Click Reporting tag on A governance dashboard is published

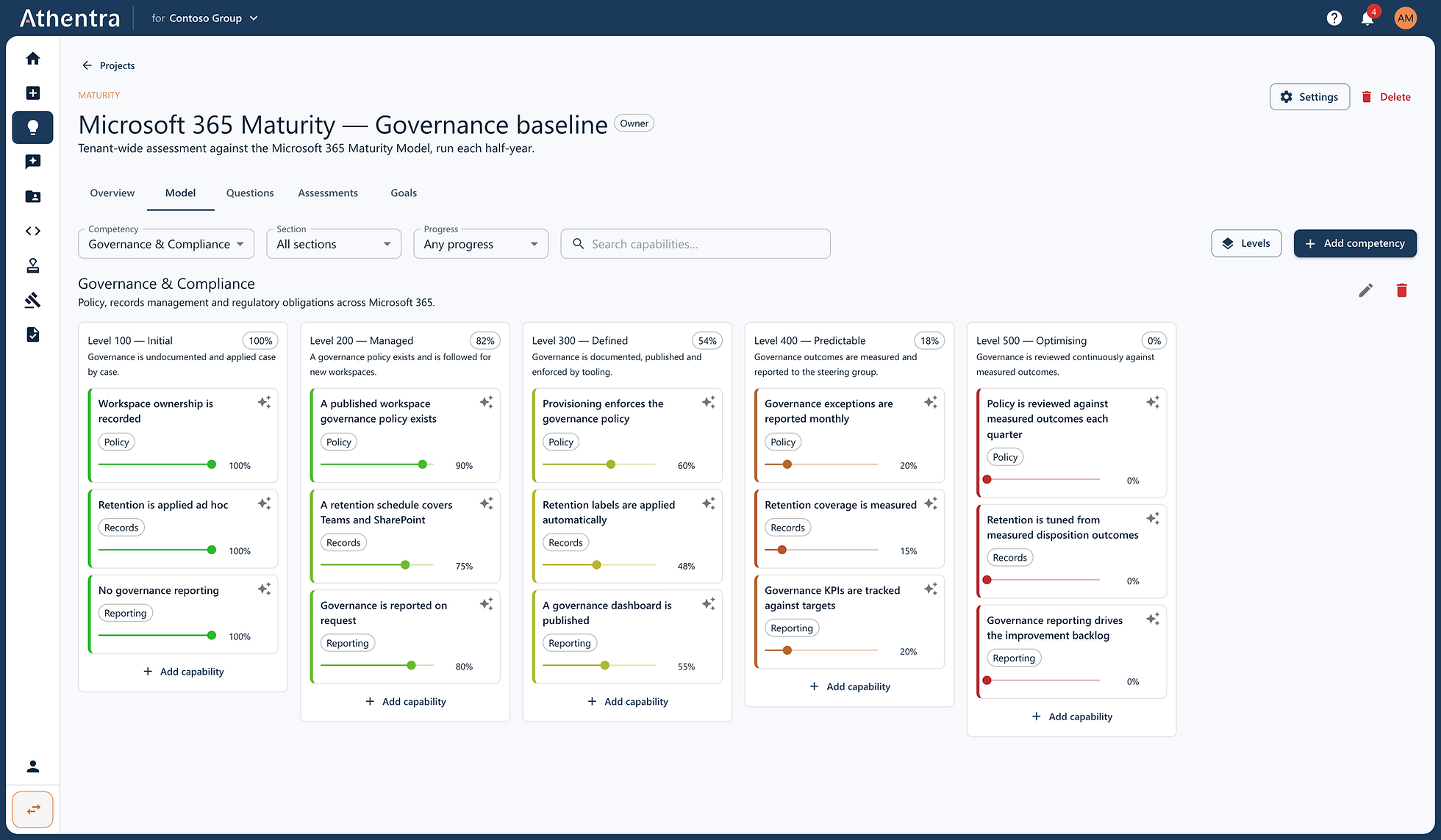[570, 643]
